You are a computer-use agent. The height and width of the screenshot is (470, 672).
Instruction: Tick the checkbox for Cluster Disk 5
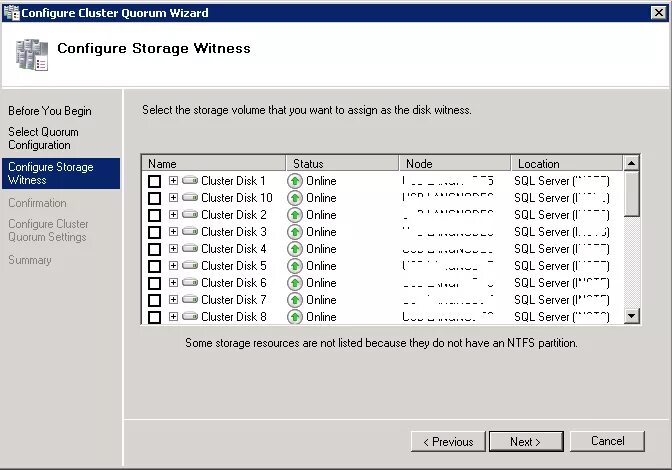tap(154, 266)
